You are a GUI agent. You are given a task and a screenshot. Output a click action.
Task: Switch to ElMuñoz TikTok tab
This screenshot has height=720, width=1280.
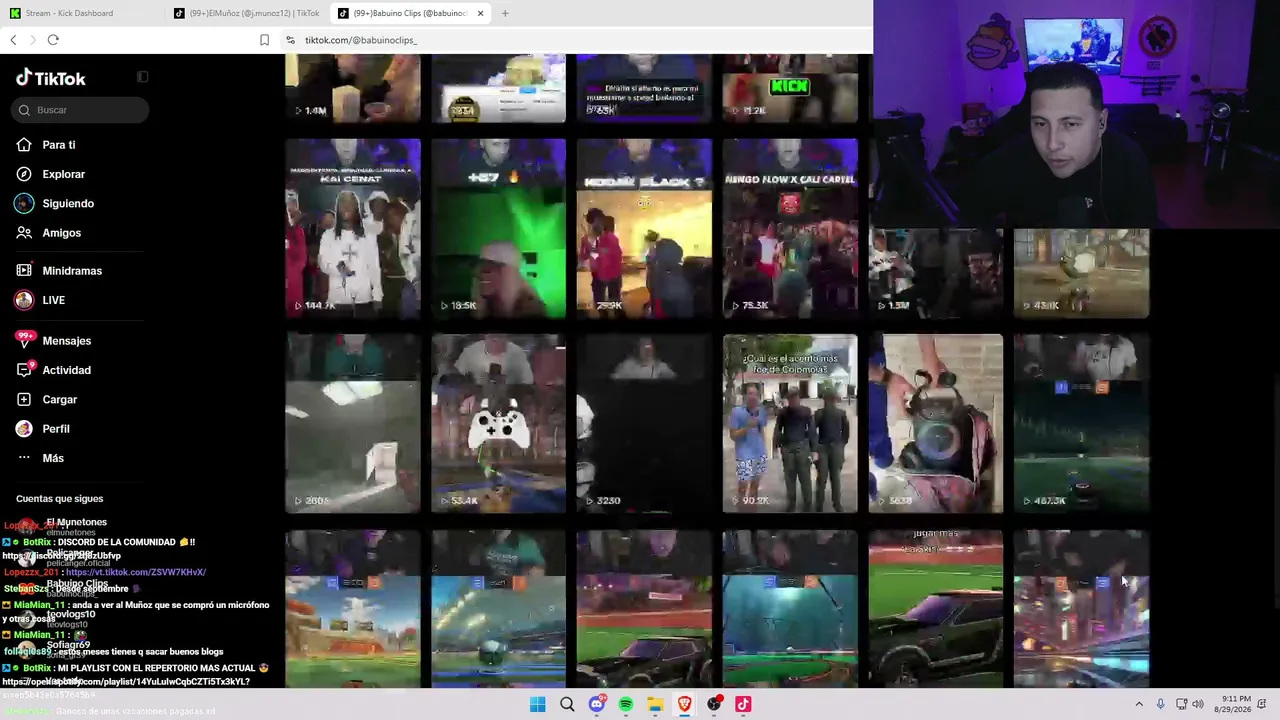pos(247,13)
